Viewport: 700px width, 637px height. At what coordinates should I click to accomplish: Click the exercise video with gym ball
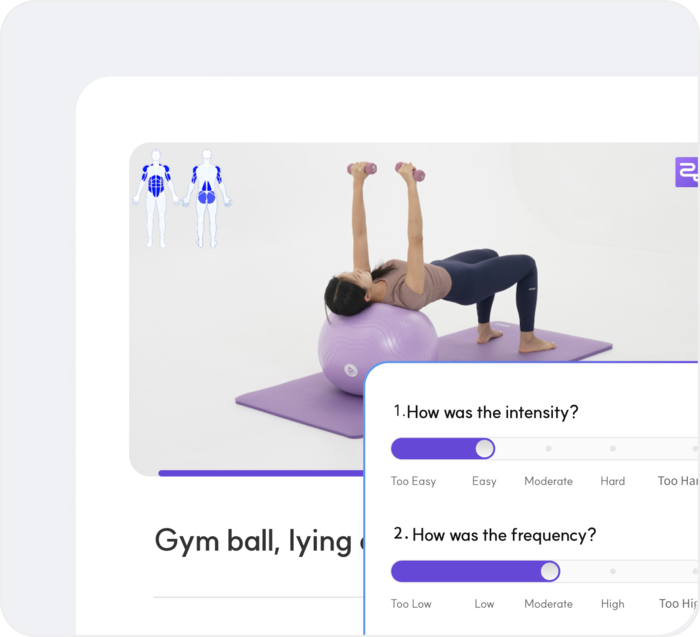tap(413, 308)
